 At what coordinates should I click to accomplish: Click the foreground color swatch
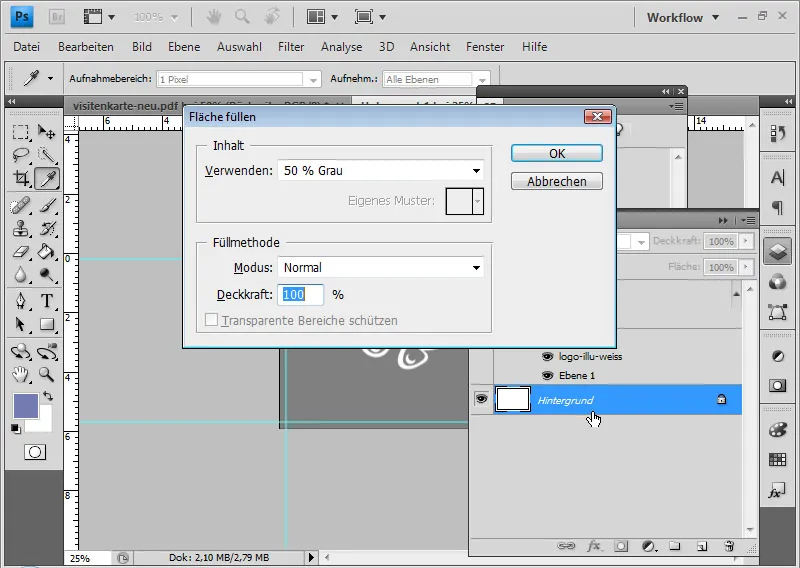point(26,406)
